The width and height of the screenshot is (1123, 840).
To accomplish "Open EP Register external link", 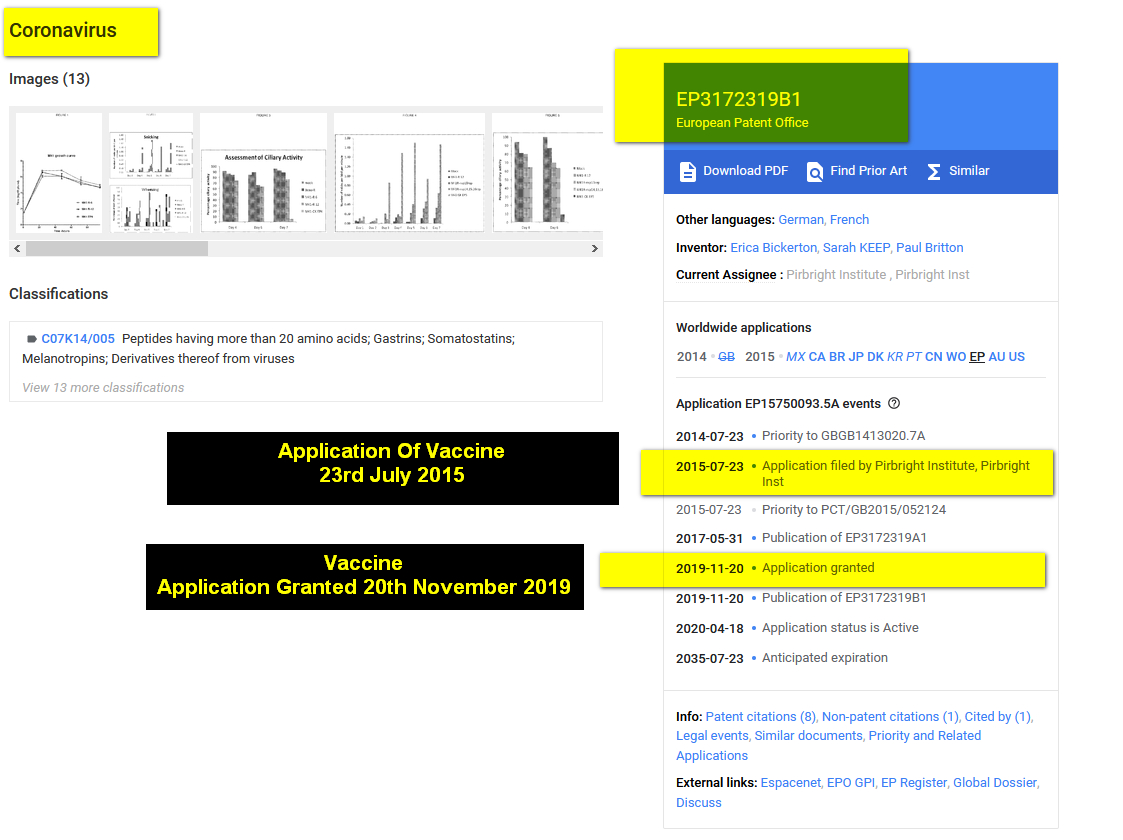I will click(914, 783).
